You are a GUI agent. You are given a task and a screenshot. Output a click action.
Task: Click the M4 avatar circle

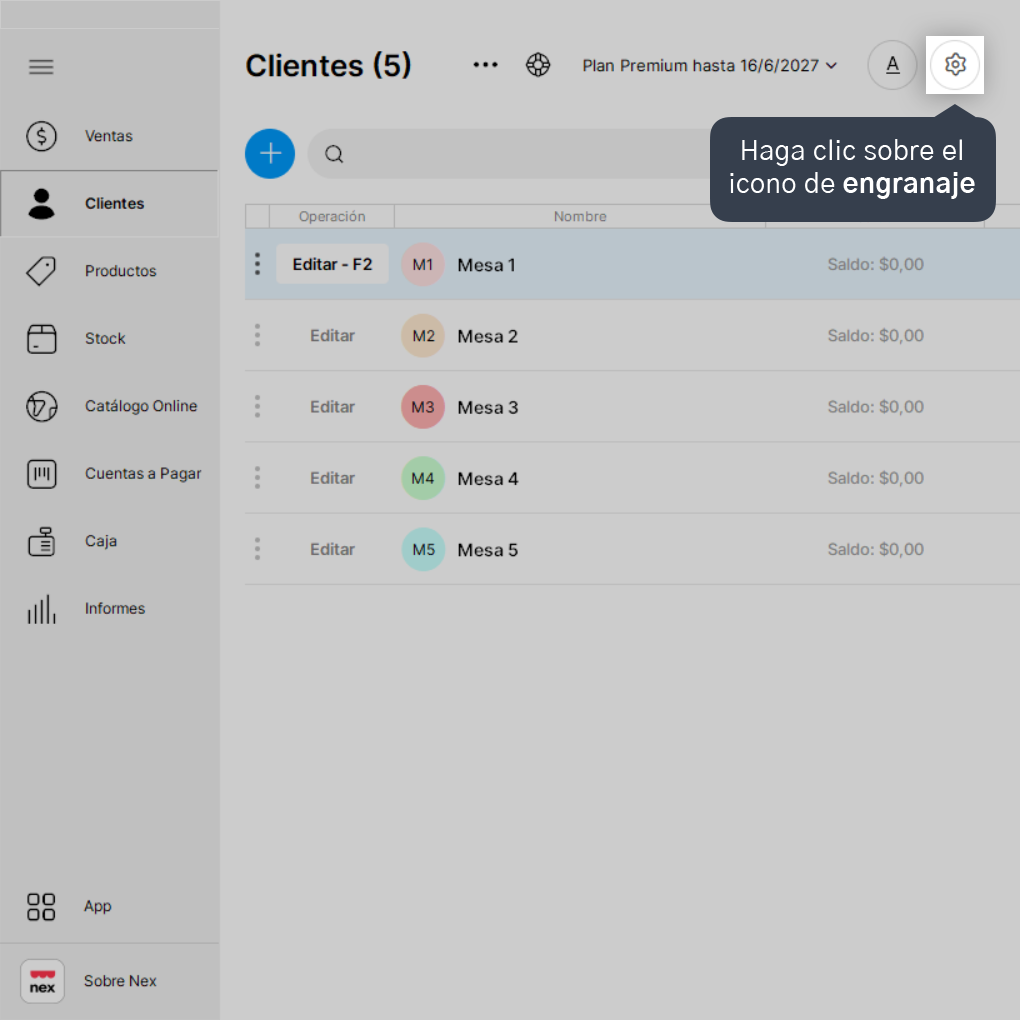point(423,478)
